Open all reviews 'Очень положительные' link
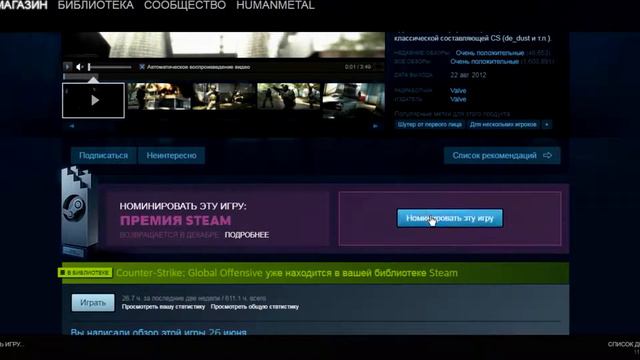This screenshot has height=360, width=640. pyautogui.click(x=484, y=62)
